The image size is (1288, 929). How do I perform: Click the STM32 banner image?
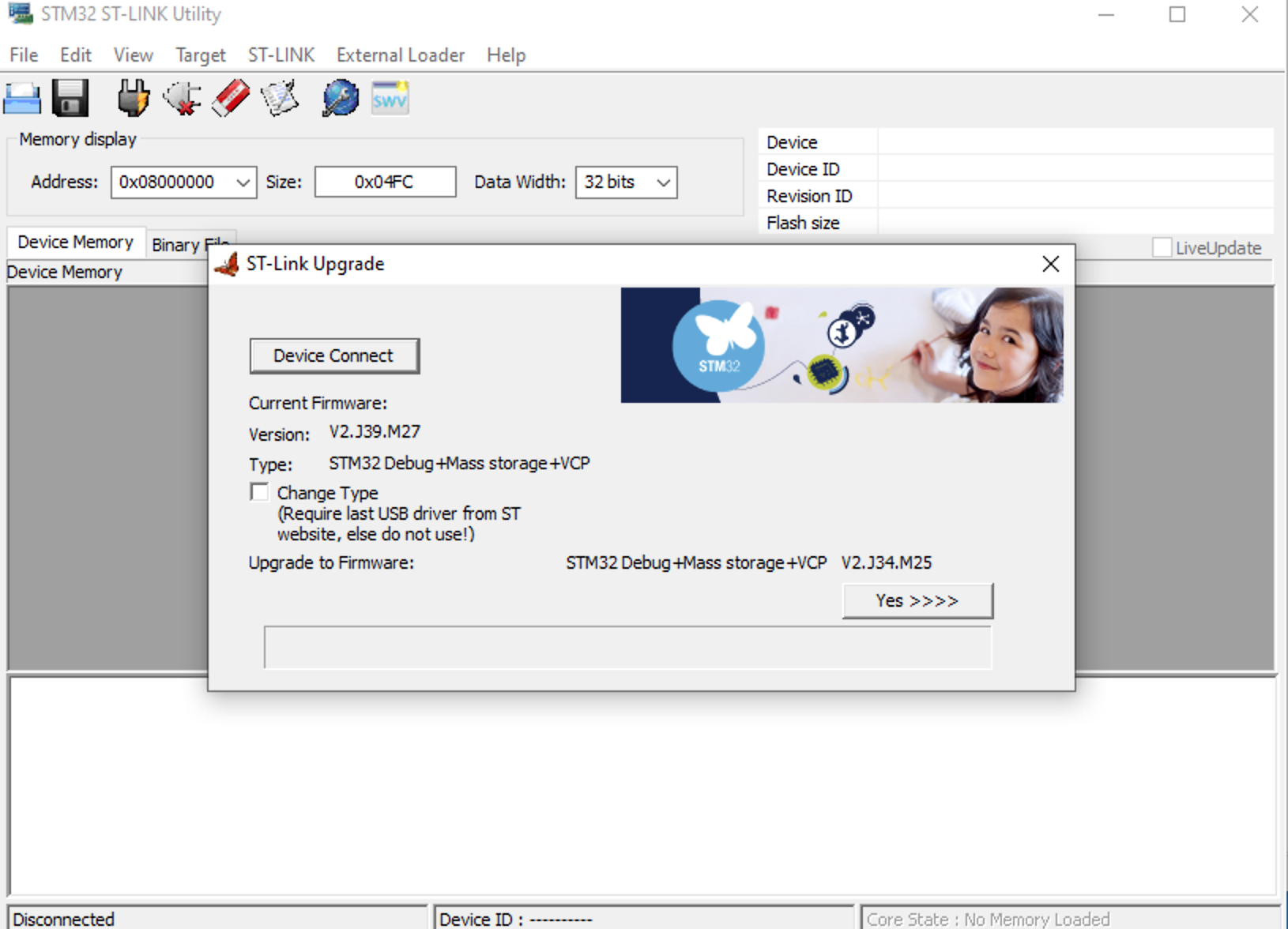(842, 345)
